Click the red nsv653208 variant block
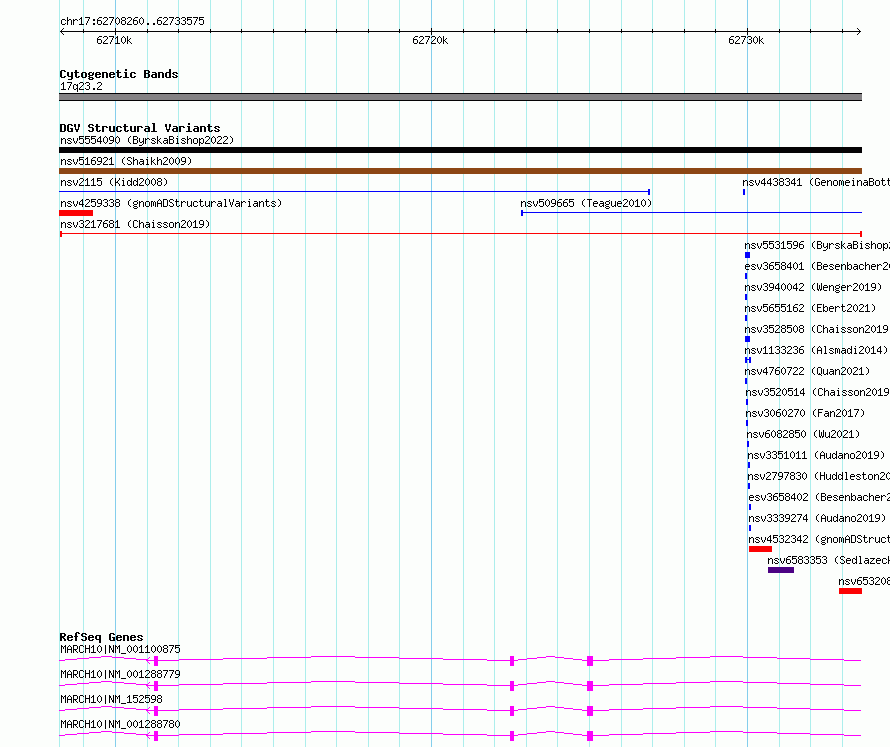Viewport: 890px width, 747px height. (x=850, y=591)
